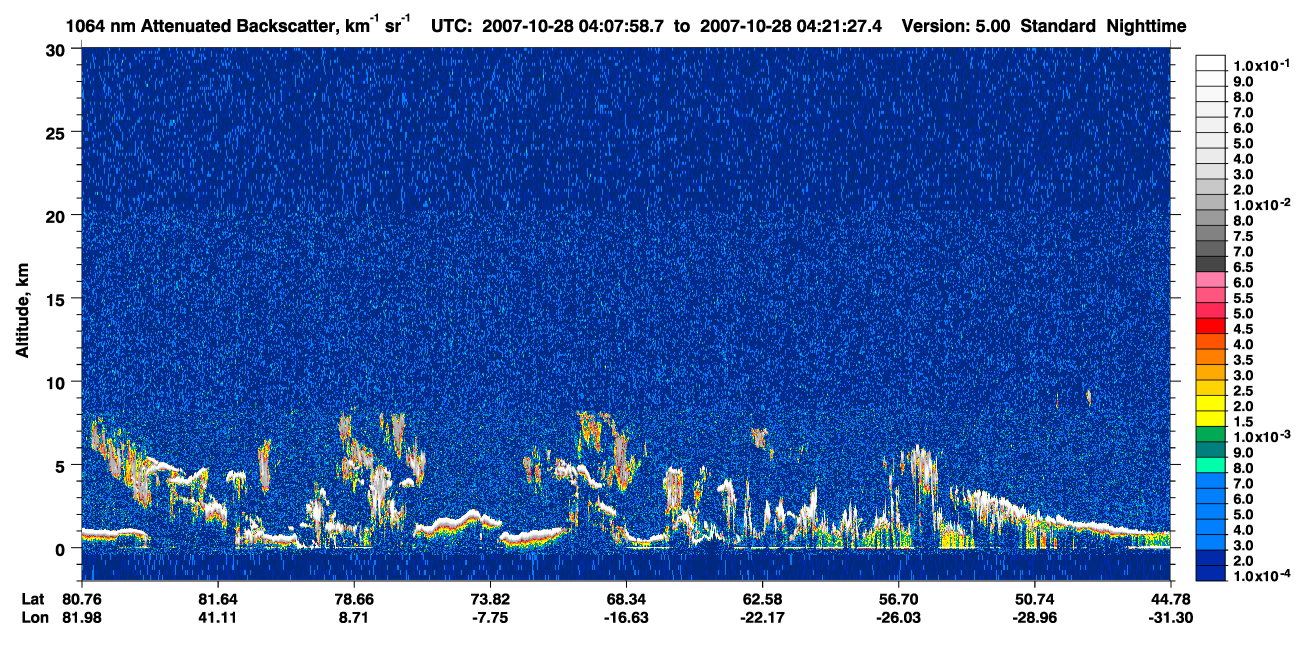Click longitude value '-28.96'

(x=1034, y=617)
